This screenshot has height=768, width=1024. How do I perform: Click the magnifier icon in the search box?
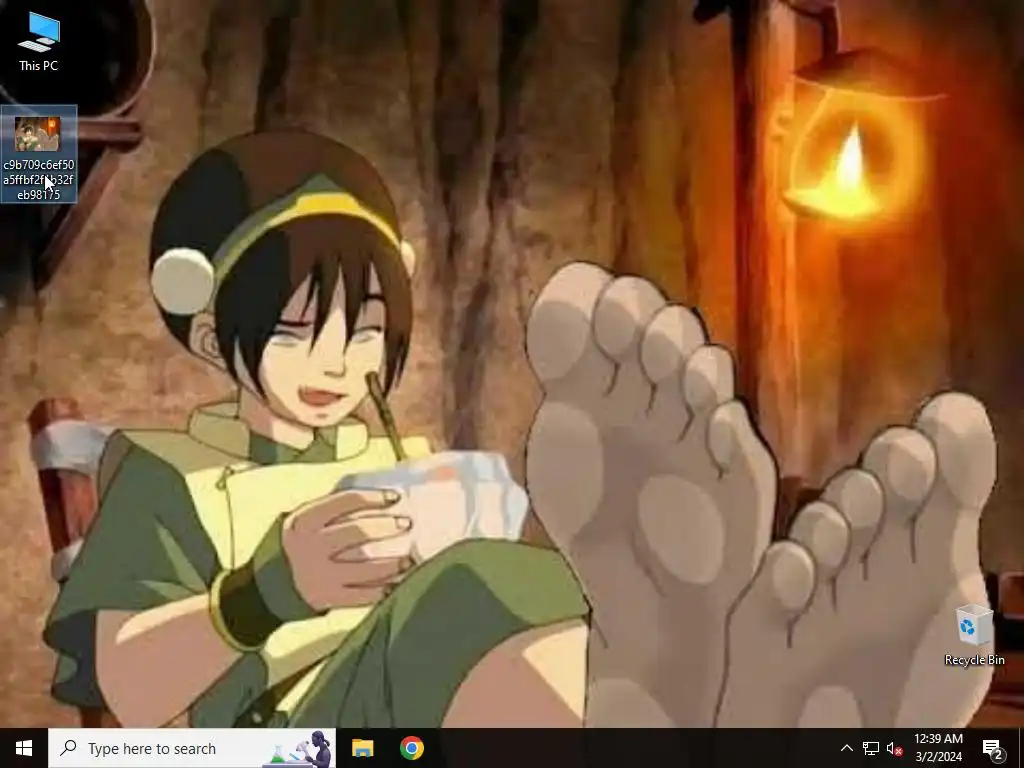pyautogui.click(x=68, y=748)
